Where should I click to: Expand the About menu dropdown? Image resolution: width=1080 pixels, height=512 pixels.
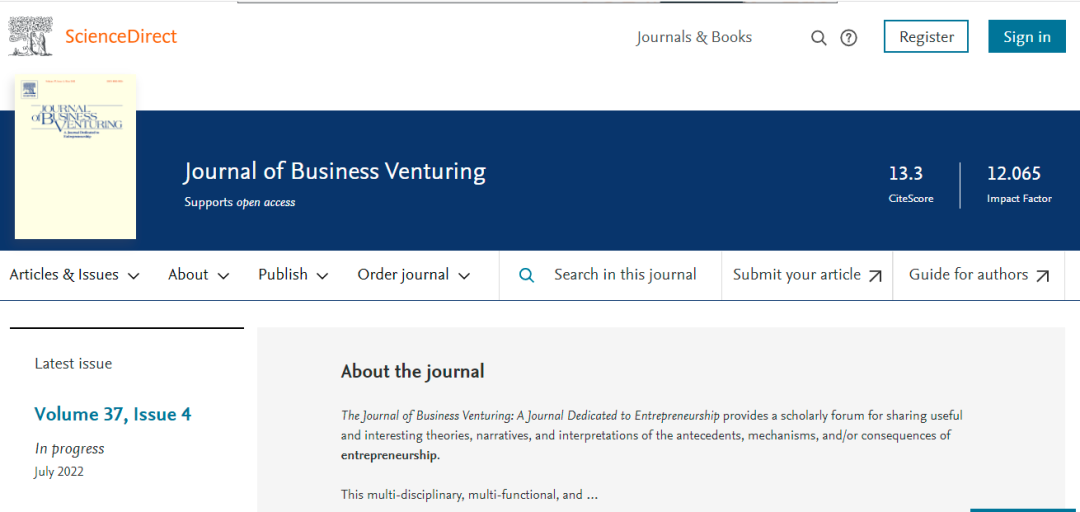(198, 275)
